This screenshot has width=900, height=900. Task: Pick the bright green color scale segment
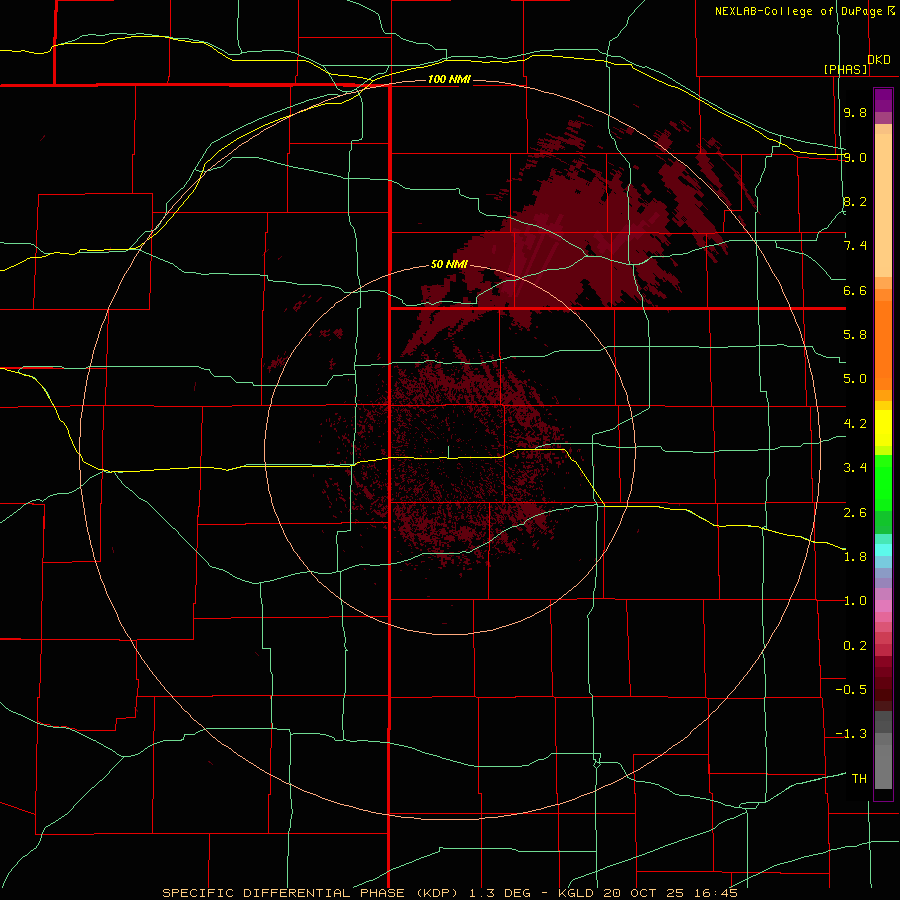tap(883, 482)
